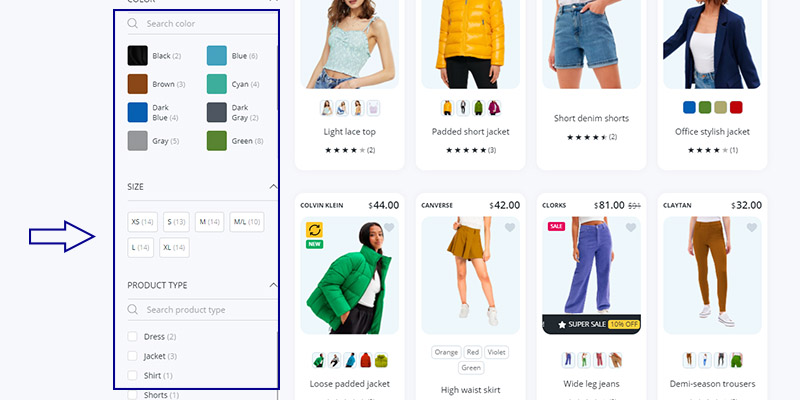Open the Office stylish jacket product link
The height and width of the screenshot is (400, 800).
(x=712, y=132)
